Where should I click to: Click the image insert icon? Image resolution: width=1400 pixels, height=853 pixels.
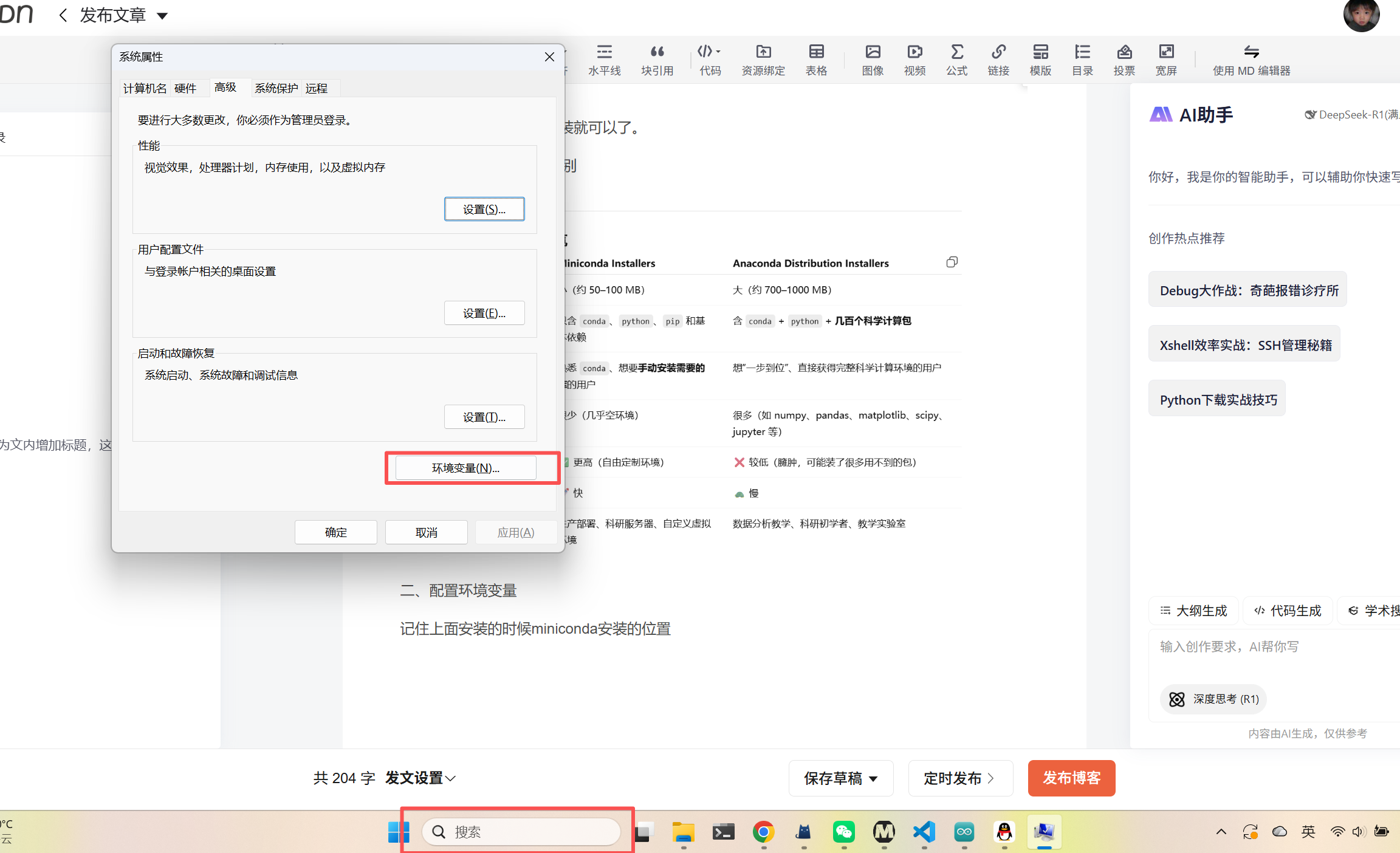(873, 60)
